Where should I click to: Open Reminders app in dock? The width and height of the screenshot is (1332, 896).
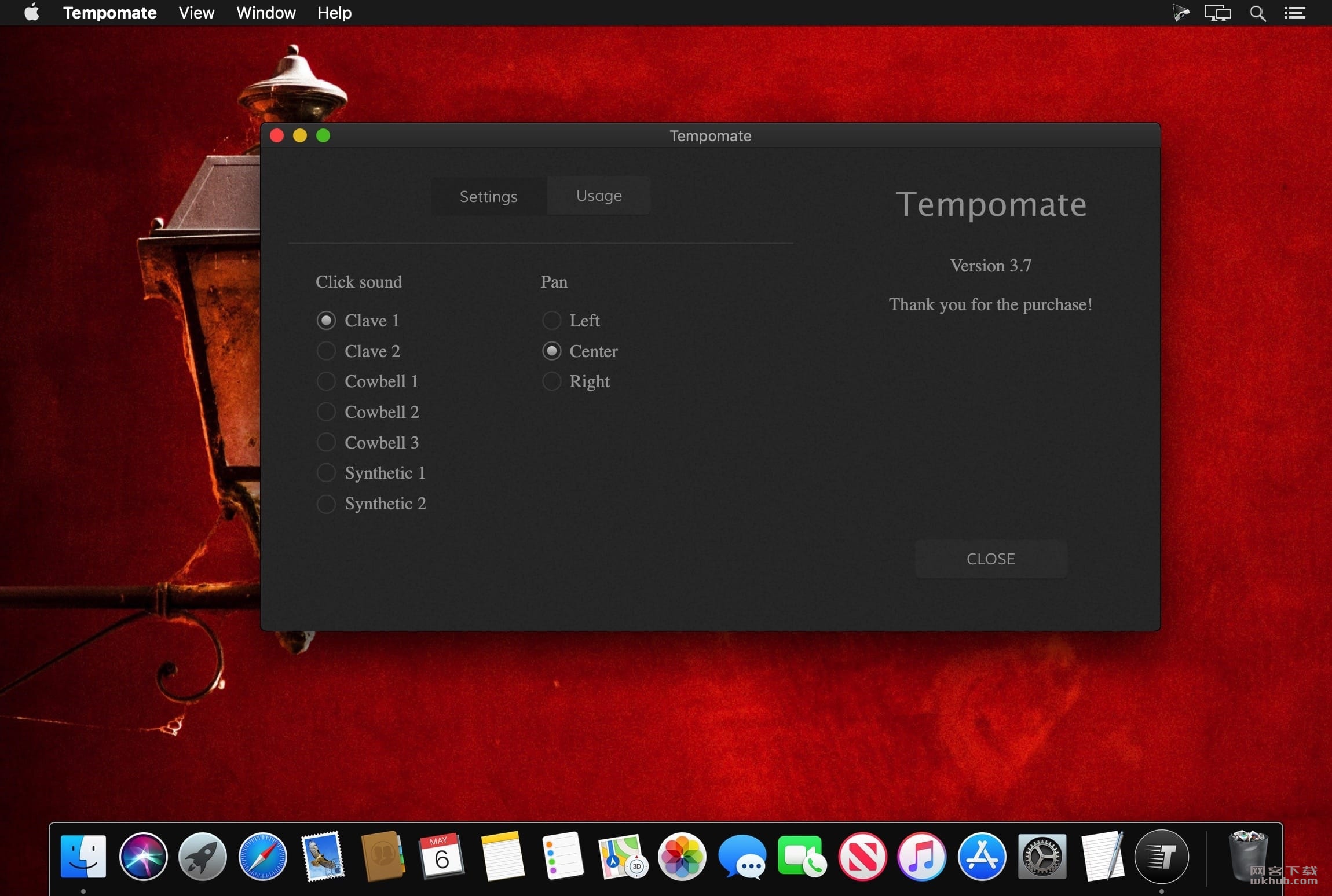coord(562,856)
